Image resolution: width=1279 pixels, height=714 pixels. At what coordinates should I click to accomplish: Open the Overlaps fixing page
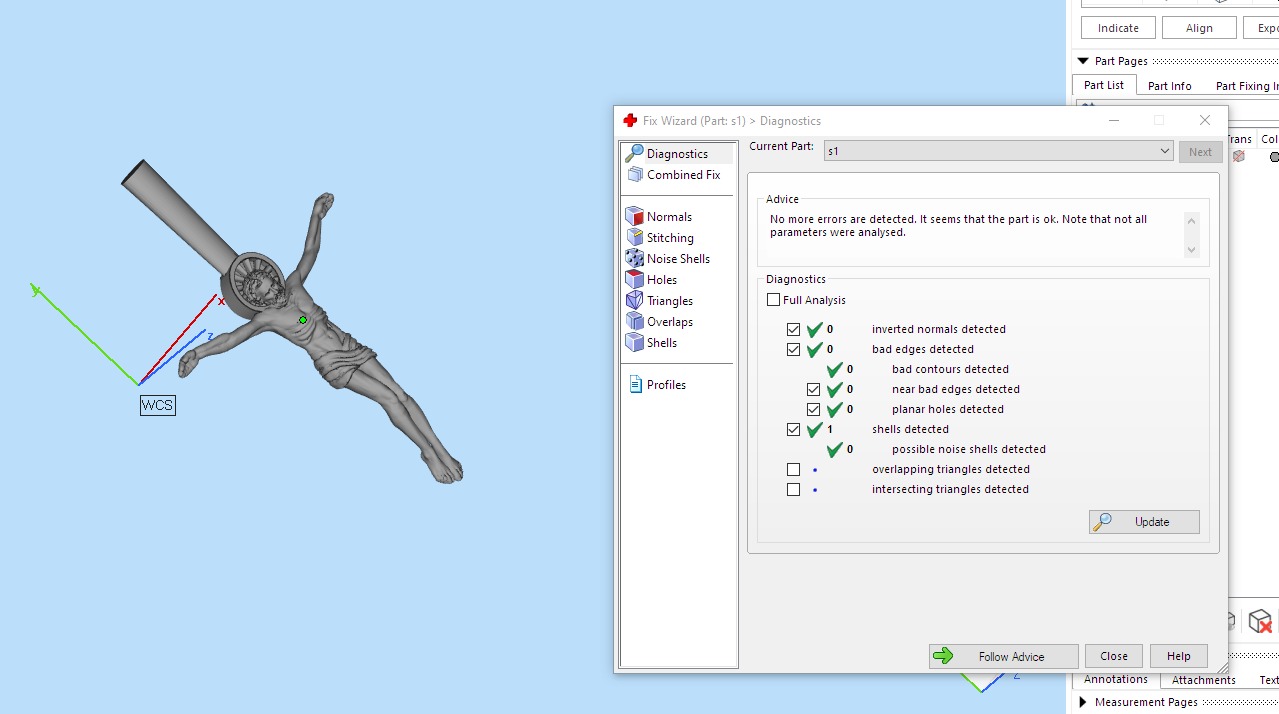[669, 321]
